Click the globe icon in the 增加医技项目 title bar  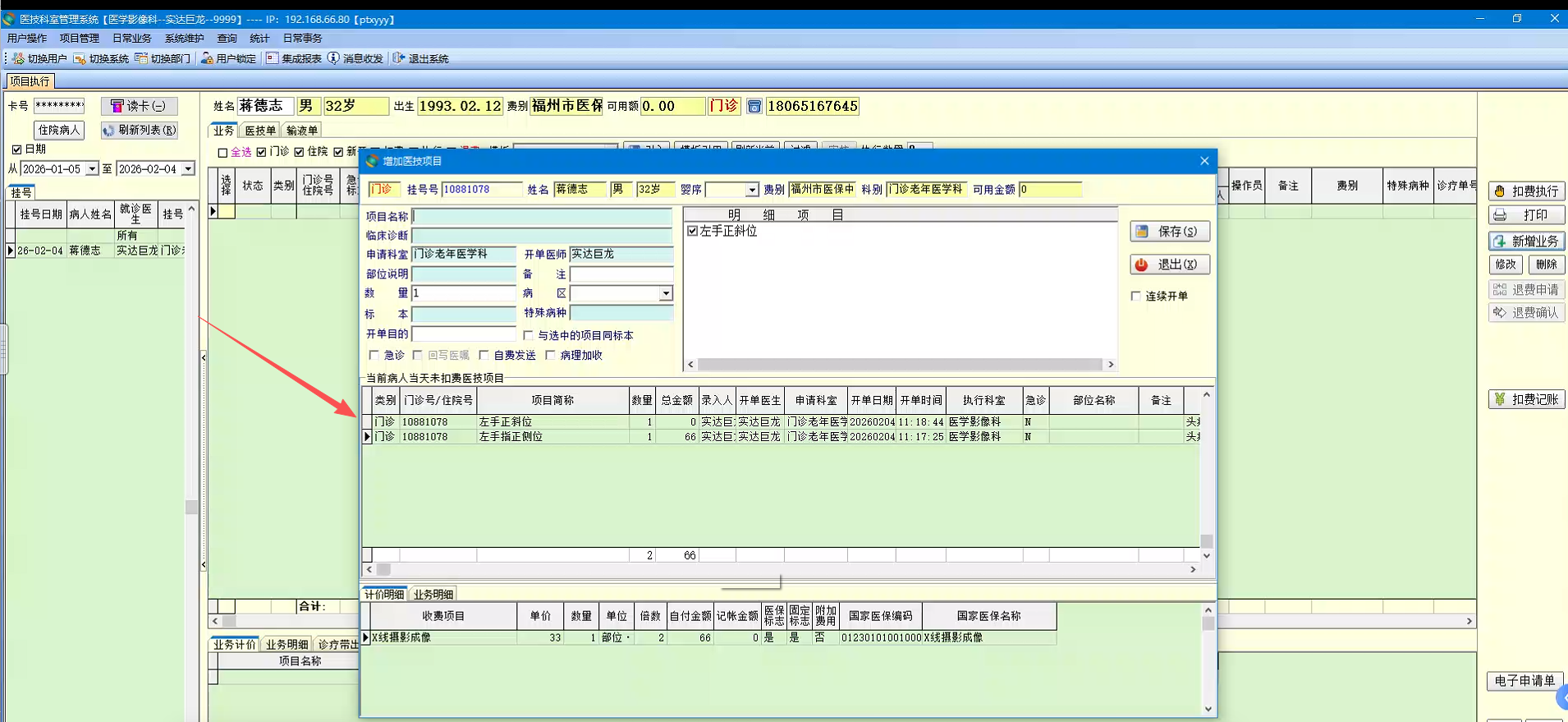(x=373, y=161)
